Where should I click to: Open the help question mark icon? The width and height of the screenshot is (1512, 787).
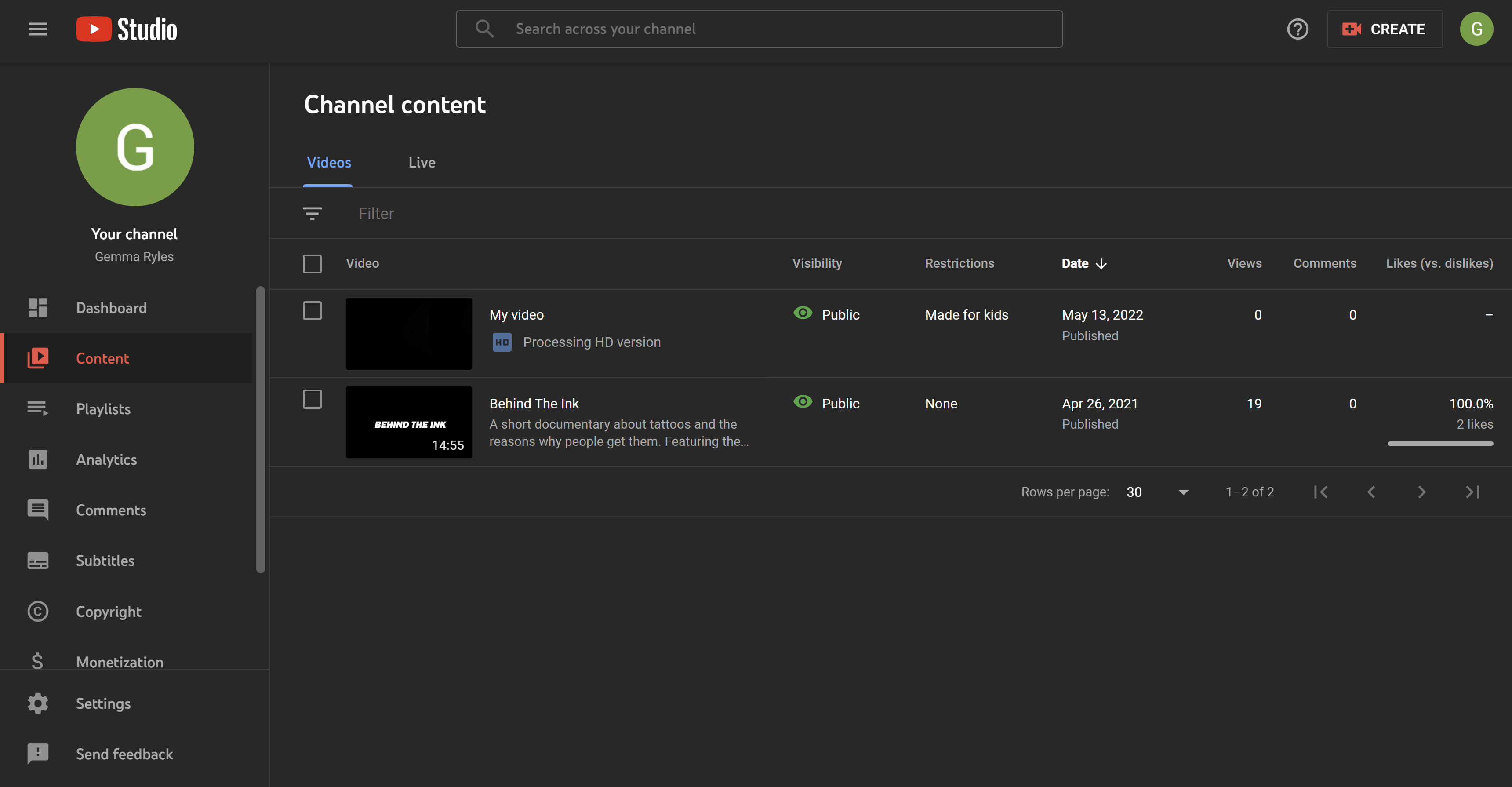(x=1297, y=29)
